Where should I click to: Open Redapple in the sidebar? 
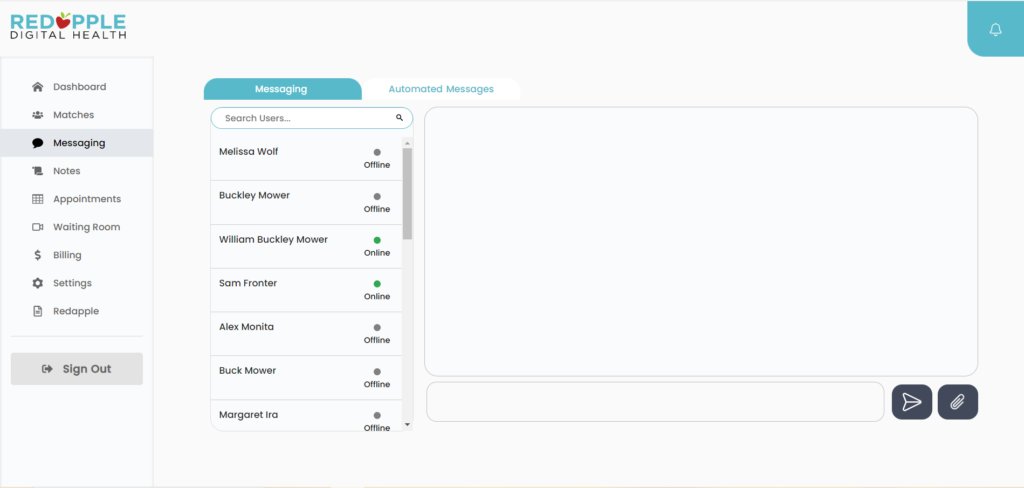(77, 312)
